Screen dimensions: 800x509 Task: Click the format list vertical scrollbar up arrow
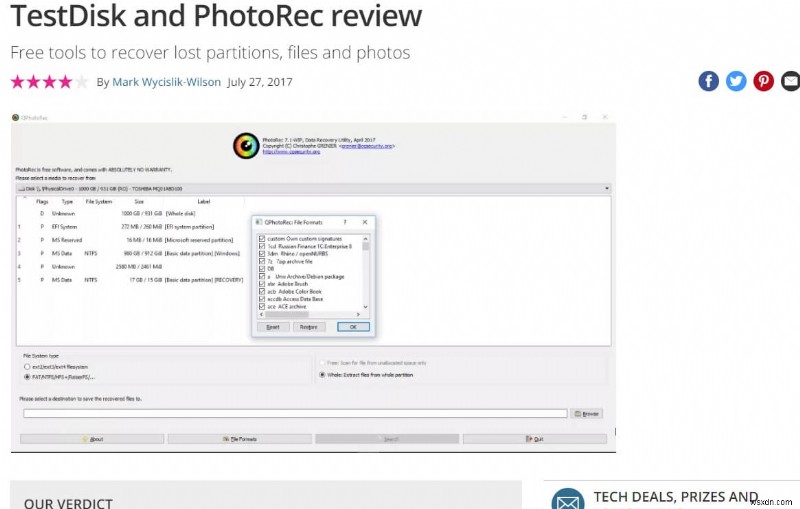(365, 239)
